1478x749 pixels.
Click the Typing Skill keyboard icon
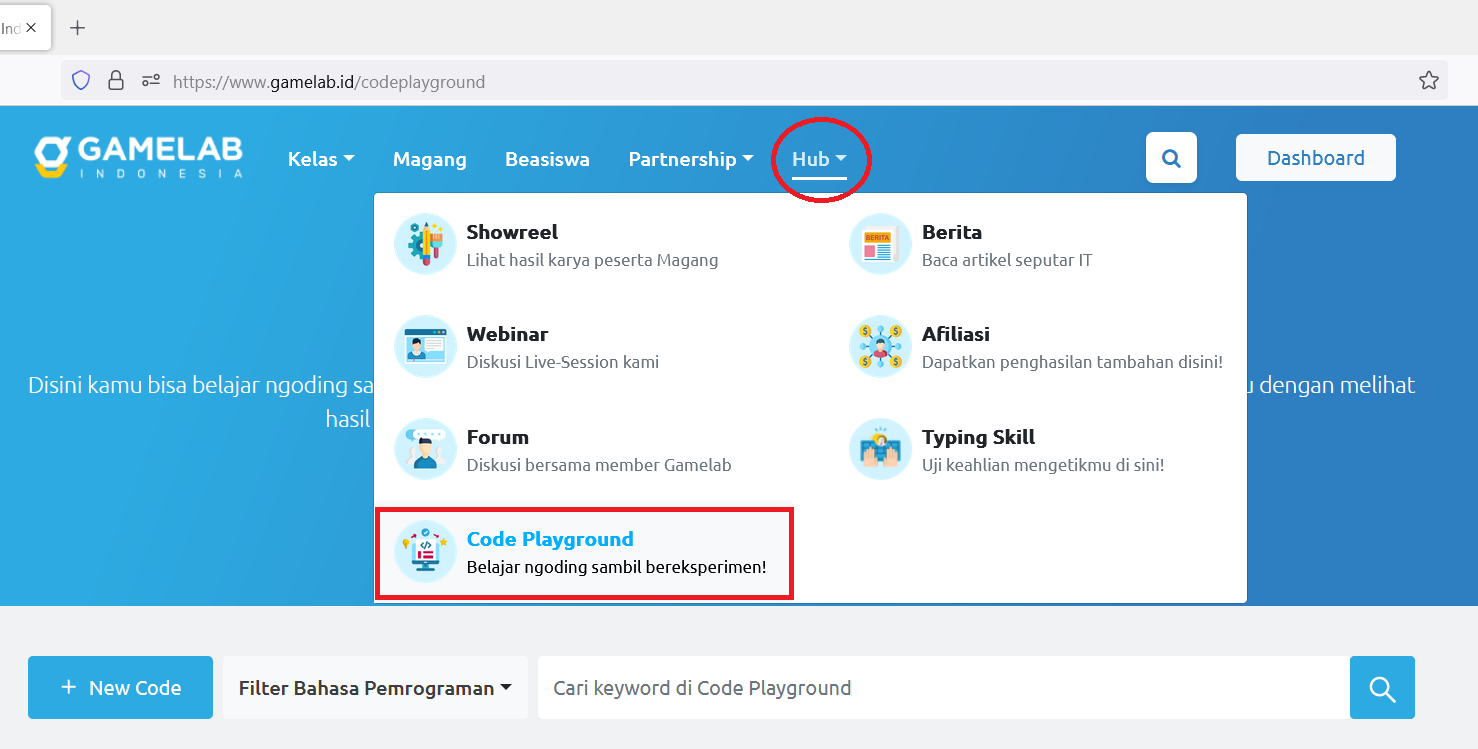(x=879, y=448)
